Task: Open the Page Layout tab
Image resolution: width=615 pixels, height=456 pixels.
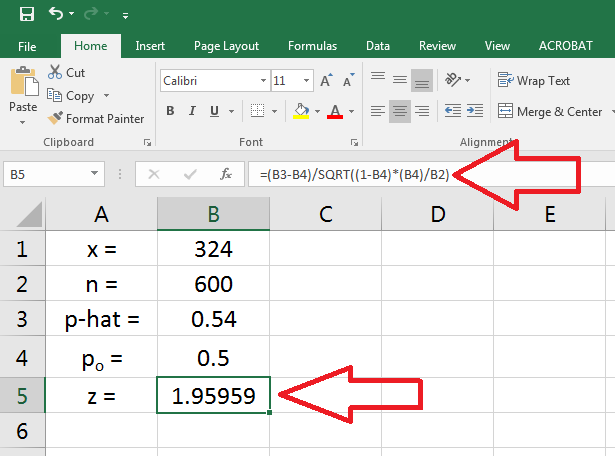Action: (x=226, y=46)
